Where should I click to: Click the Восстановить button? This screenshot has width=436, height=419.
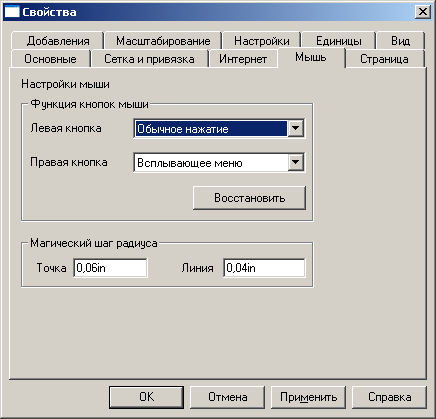tap(249, 198)
